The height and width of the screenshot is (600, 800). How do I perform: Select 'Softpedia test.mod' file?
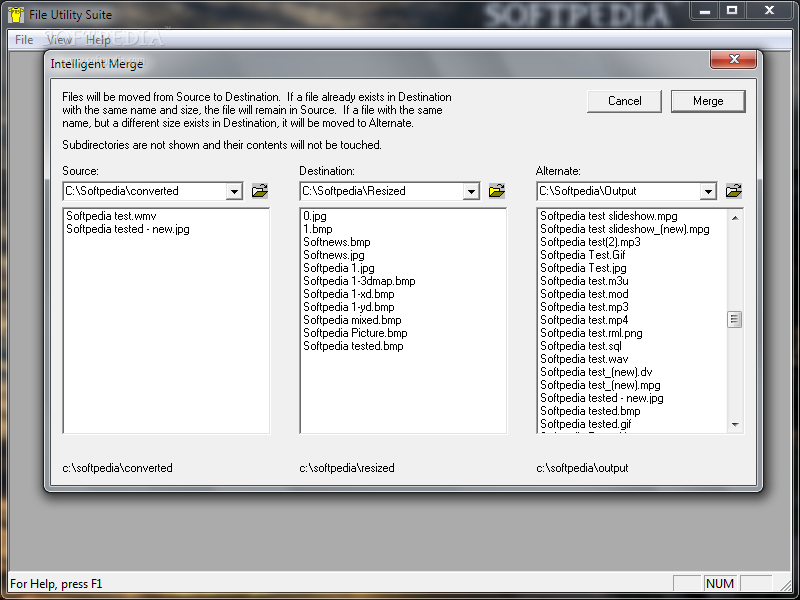click(x=584, y=294)
